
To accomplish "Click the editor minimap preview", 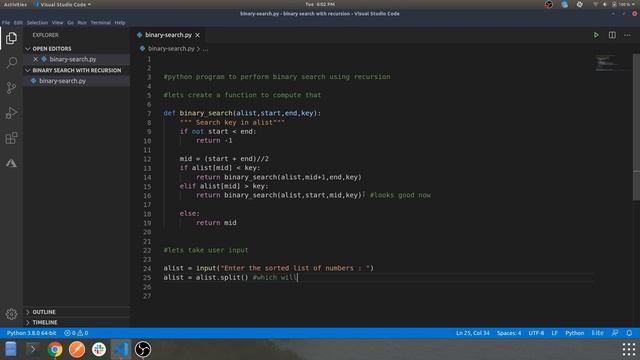I will (x=611, y=63).
